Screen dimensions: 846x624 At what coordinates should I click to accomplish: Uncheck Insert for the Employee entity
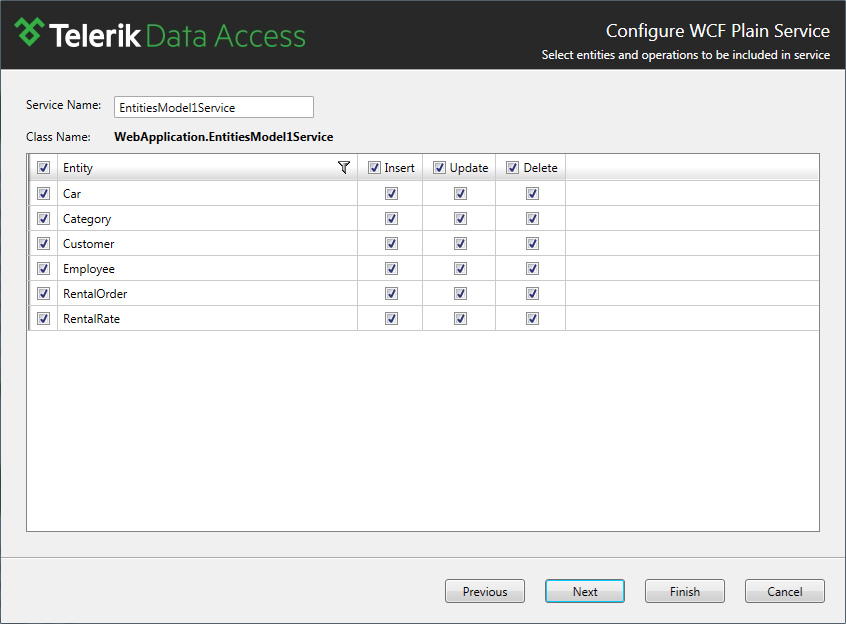pyautogui.click(x=392, y=269)
